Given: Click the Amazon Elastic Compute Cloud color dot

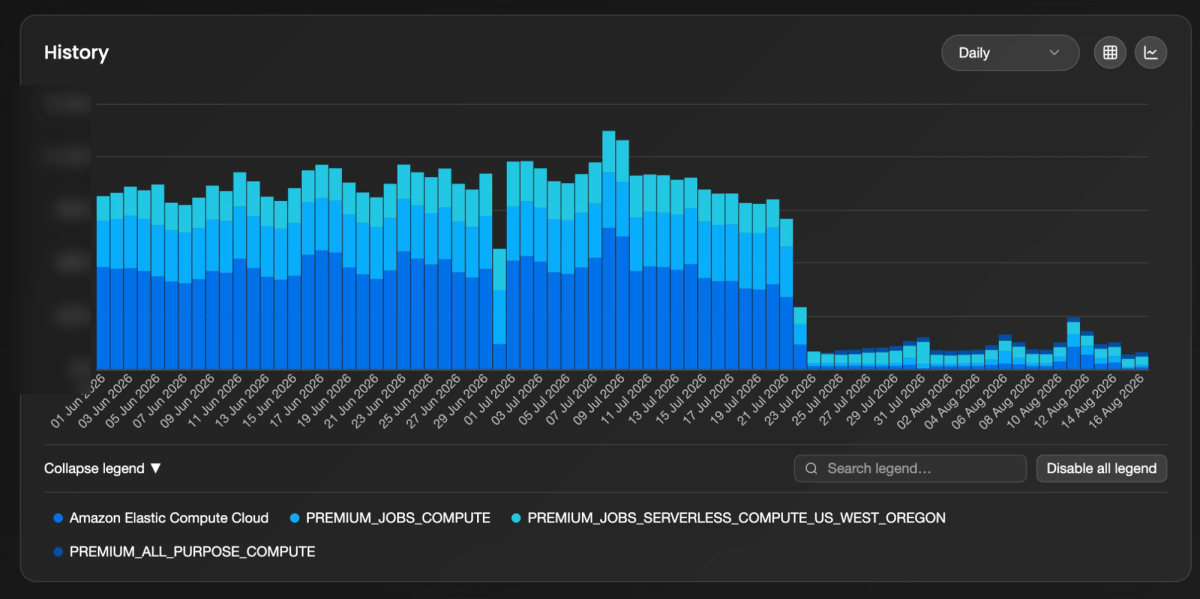Looking at the screenshot, I should click(59, 518).
